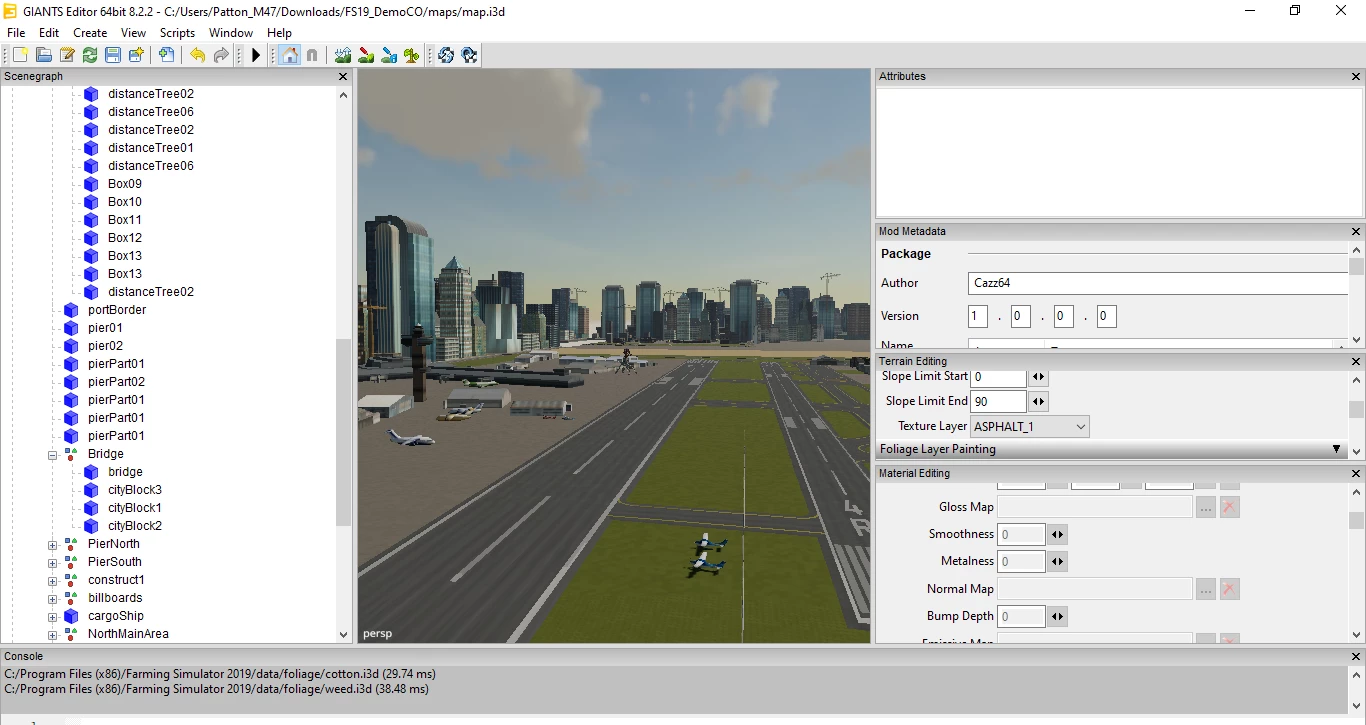Expand the PierNorth tree node
The image size is (1366, 725).
[x=52, y=544]
